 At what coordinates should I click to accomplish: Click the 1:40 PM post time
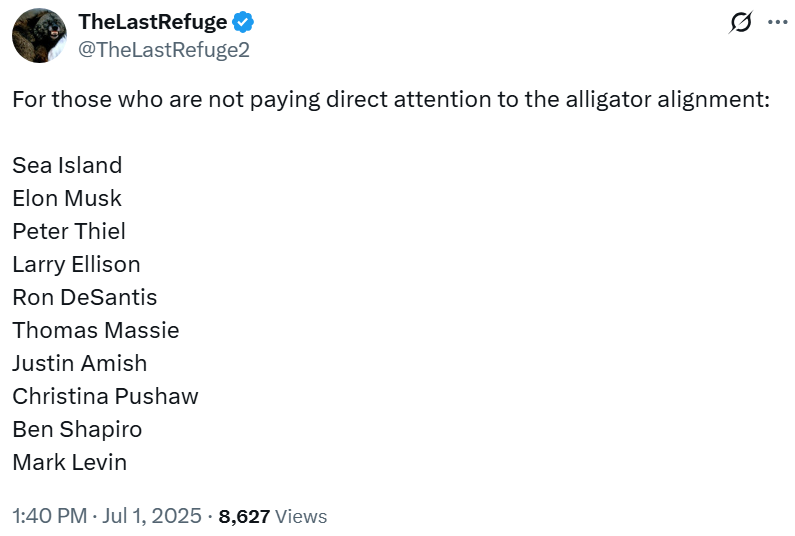(48, 516)
